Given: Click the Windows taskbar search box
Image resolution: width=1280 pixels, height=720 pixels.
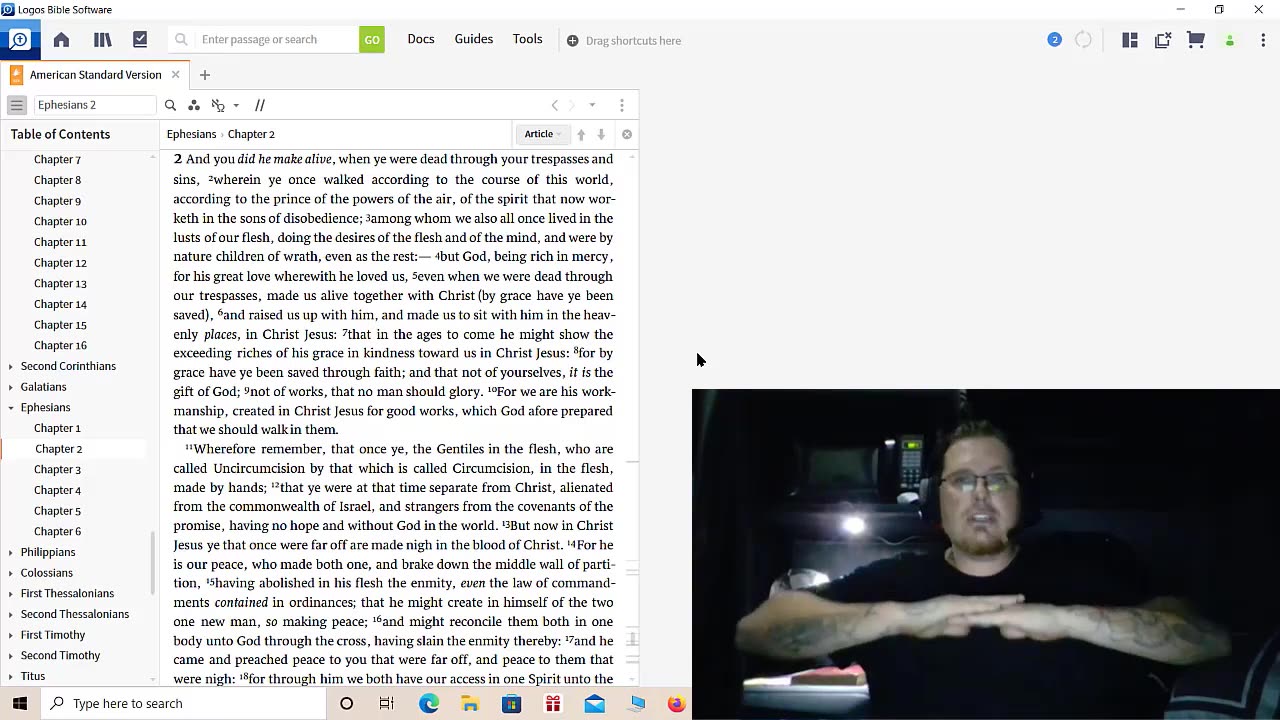Looking at the screenshot, I should coord(184,703).
